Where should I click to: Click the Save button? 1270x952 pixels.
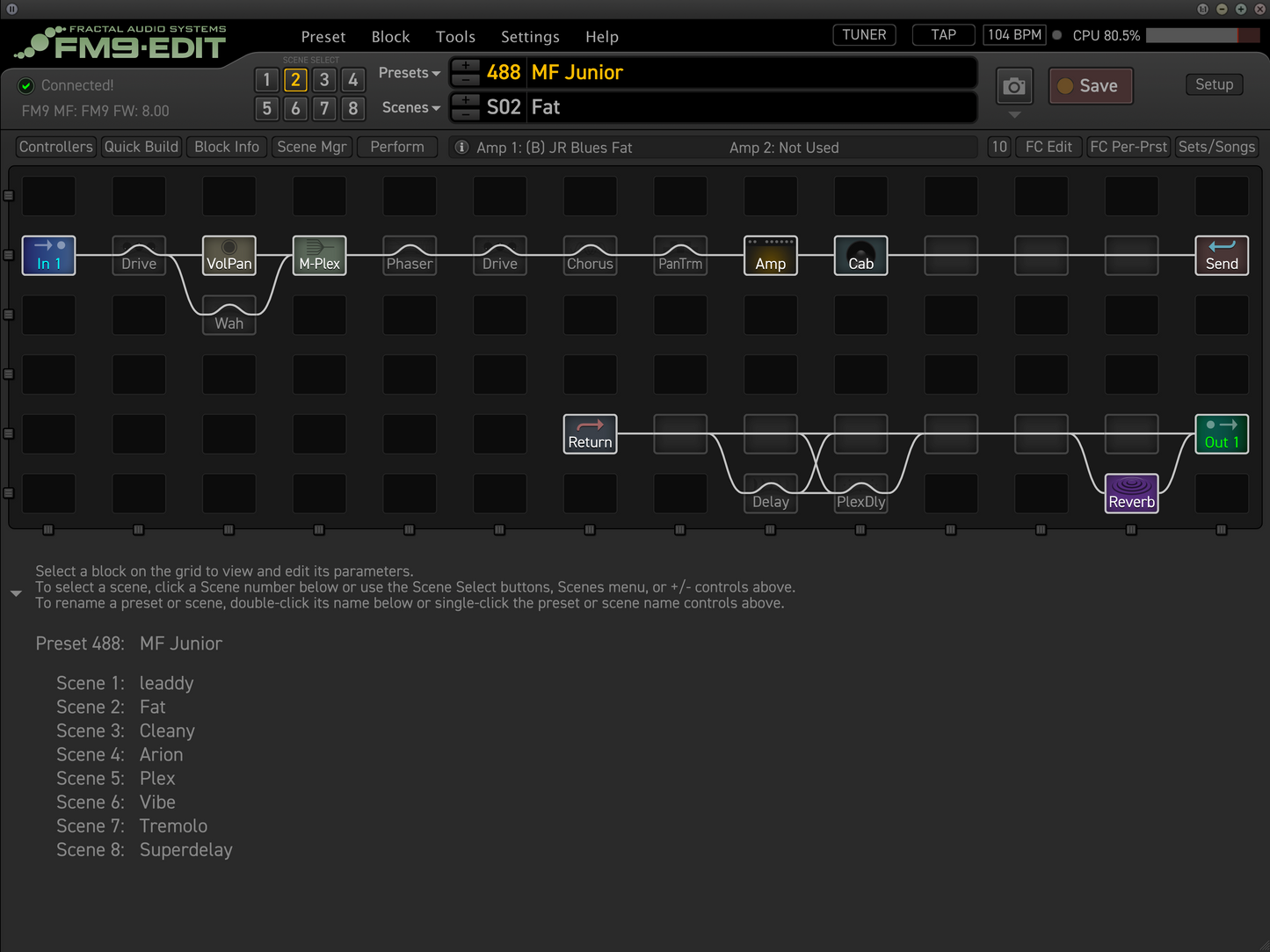coord(1090,86)
